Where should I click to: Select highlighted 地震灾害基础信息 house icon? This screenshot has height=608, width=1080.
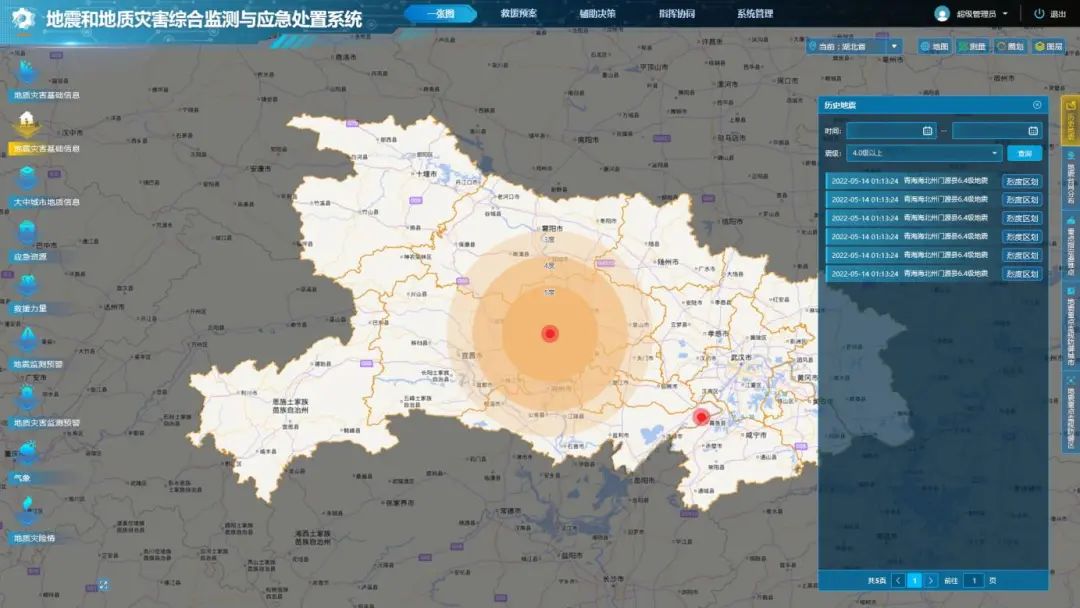pos(26,124)
